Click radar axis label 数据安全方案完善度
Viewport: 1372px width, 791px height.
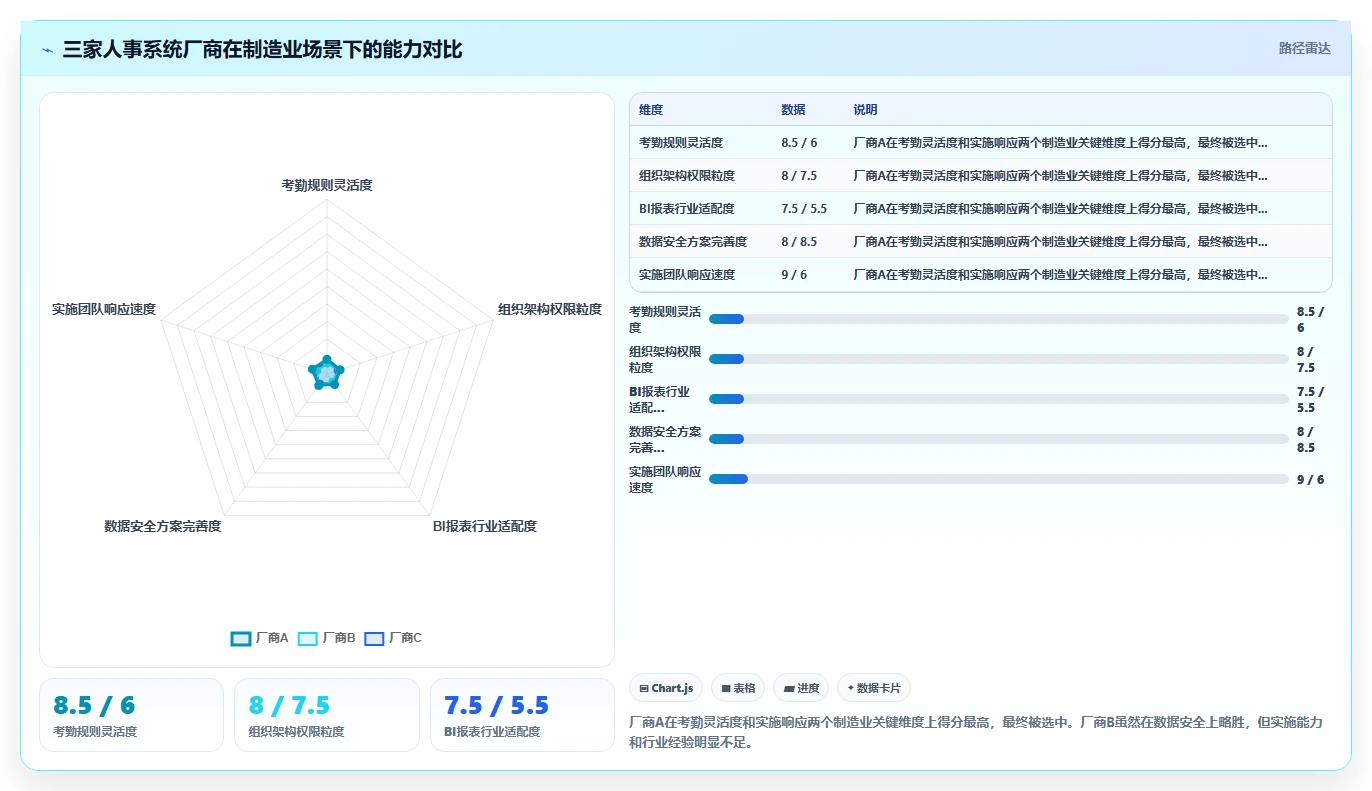tap(163, 526)
